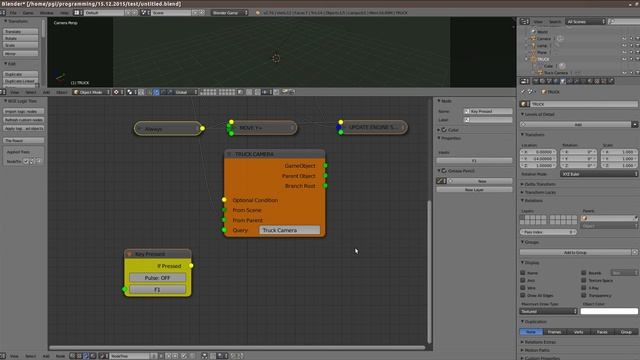Click green input socket on Key Pressed node

click(124, 289)
